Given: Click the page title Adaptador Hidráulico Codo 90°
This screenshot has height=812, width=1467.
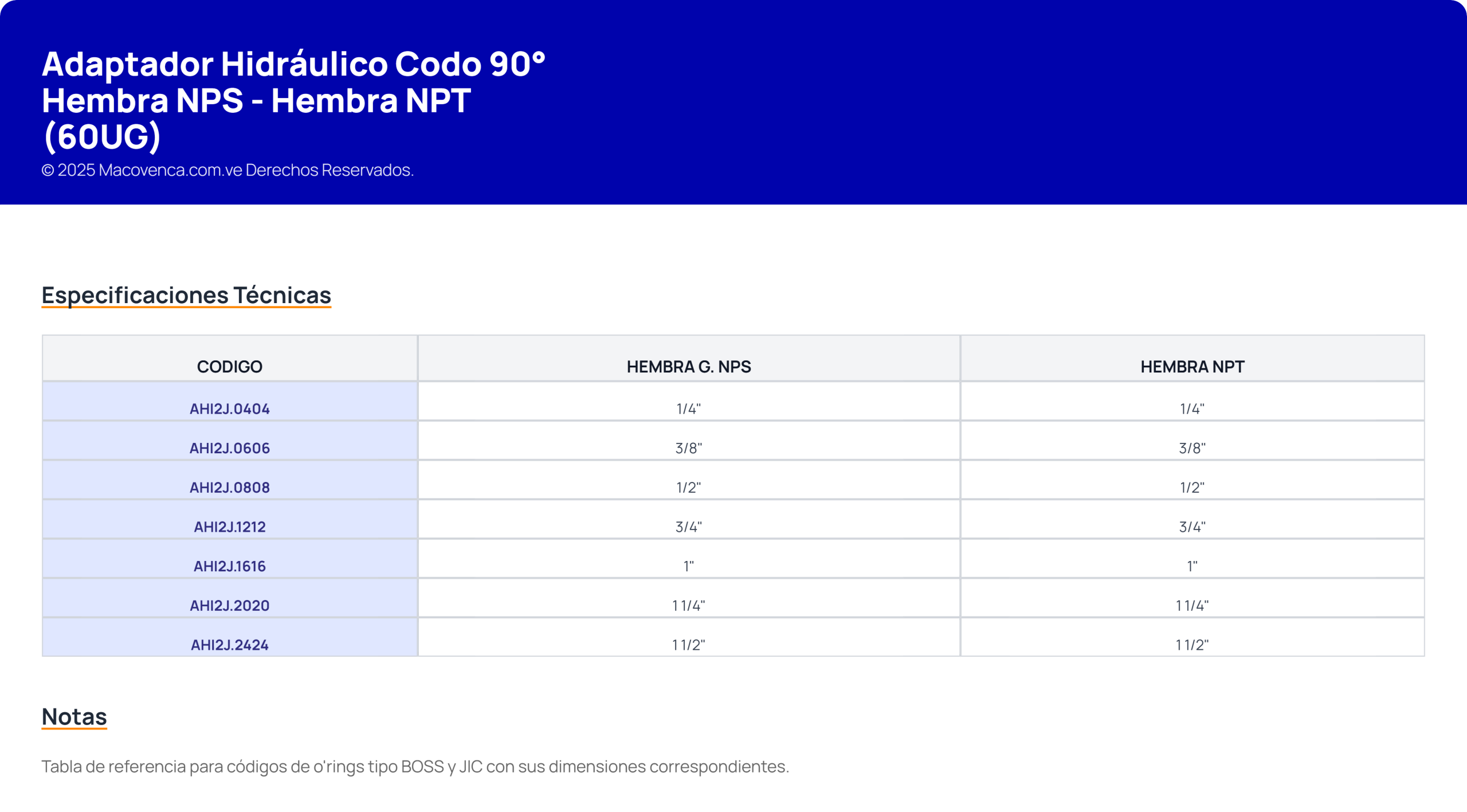Looking at the screenshot, I should click(x=293, y=63).
